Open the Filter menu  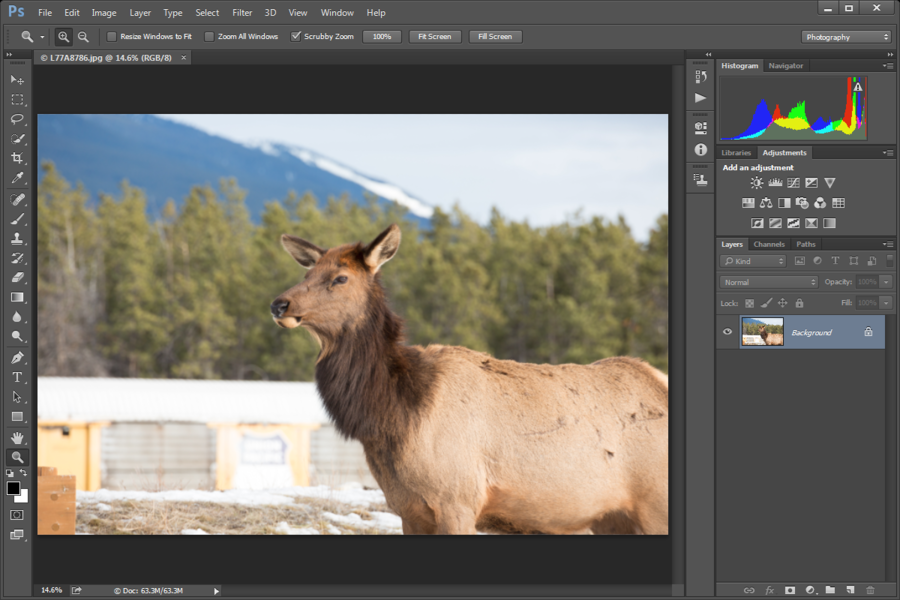(x=242, y=13)
